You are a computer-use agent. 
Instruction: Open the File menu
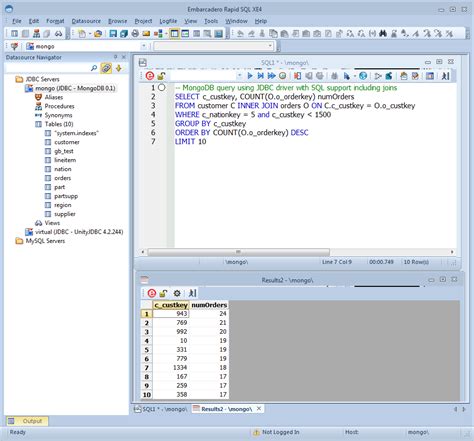pos(17,21)
